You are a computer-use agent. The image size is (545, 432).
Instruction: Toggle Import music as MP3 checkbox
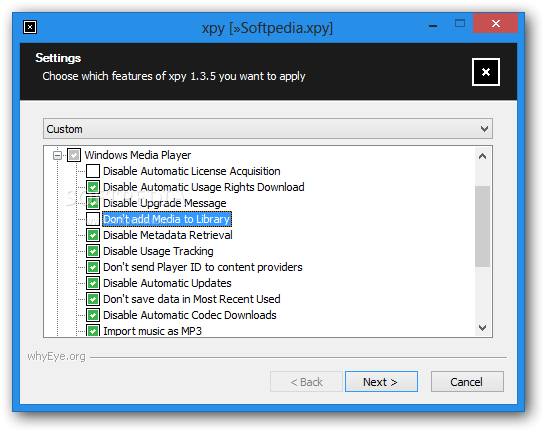[x=93, y=331]
